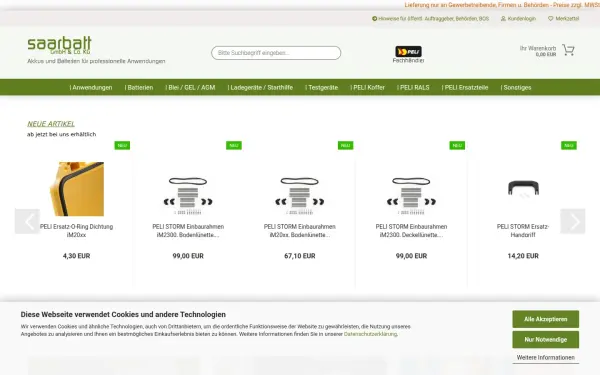Open Weitere Informationen about cookies
Image resolution: width=600 pixels, height=375 pixels.
546,358
